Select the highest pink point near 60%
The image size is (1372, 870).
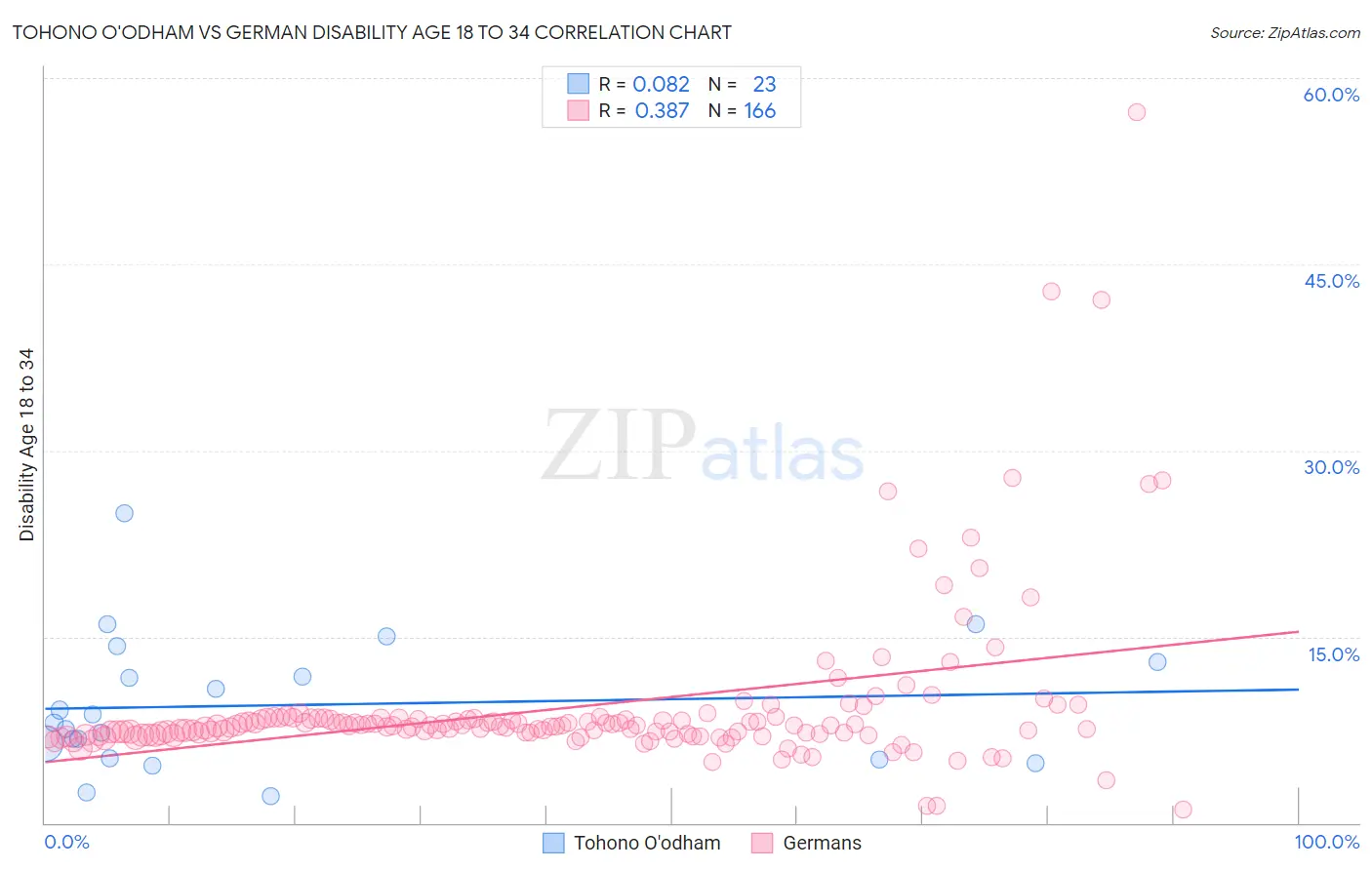(1136, 112)
